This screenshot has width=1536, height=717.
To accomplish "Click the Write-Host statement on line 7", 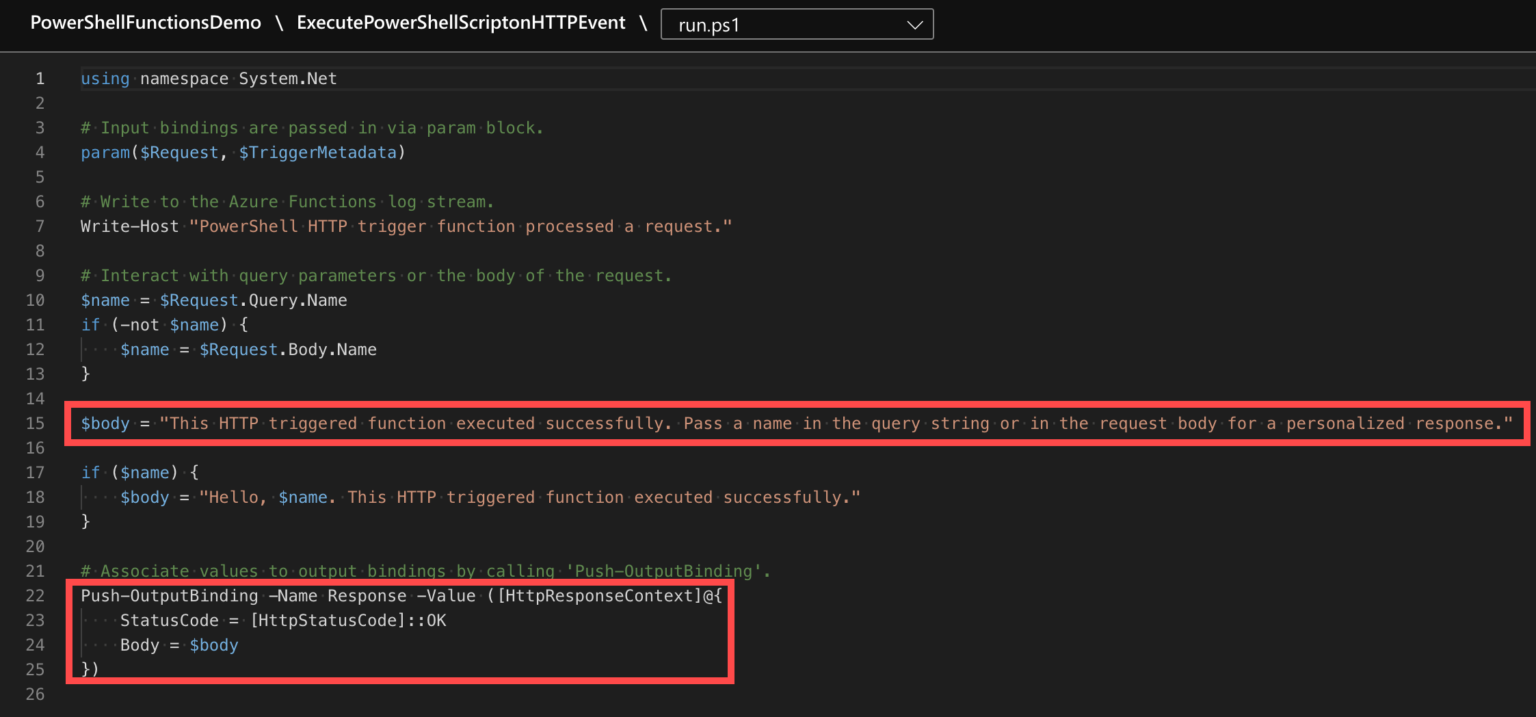I will pyautogui.click(x=407, y=226).
